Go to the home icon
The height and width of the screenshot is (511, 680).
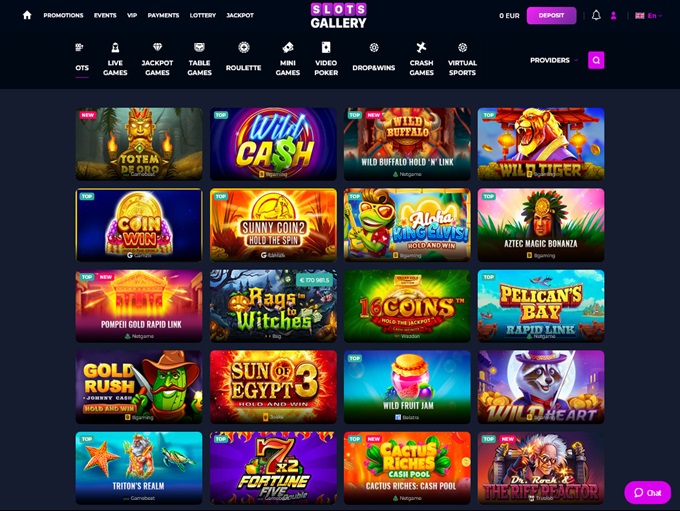(27, 15)
